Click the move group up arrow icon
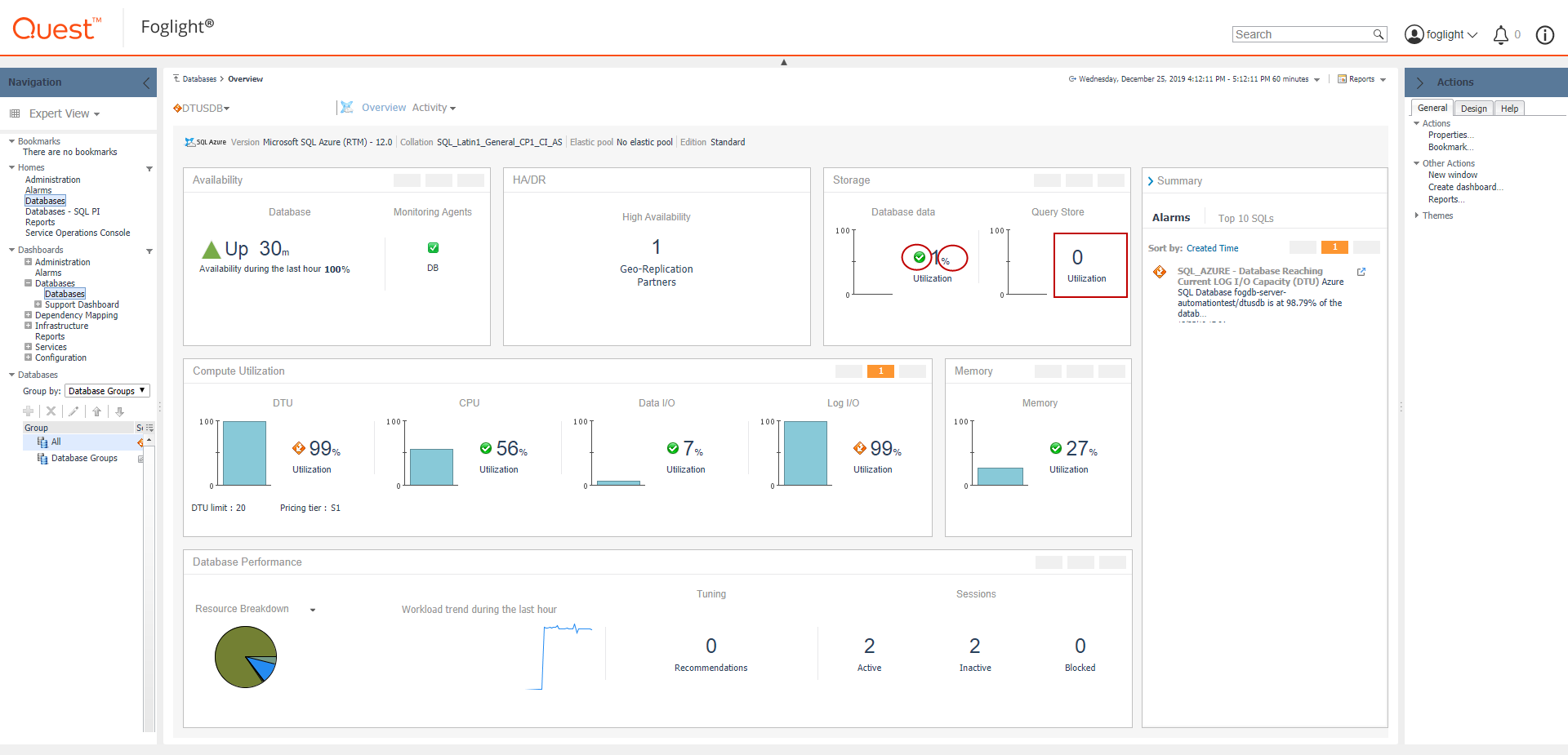Image resolution: width=1568 pixels, height=755 pixels. pyautogui.click(x=96, y=411)
